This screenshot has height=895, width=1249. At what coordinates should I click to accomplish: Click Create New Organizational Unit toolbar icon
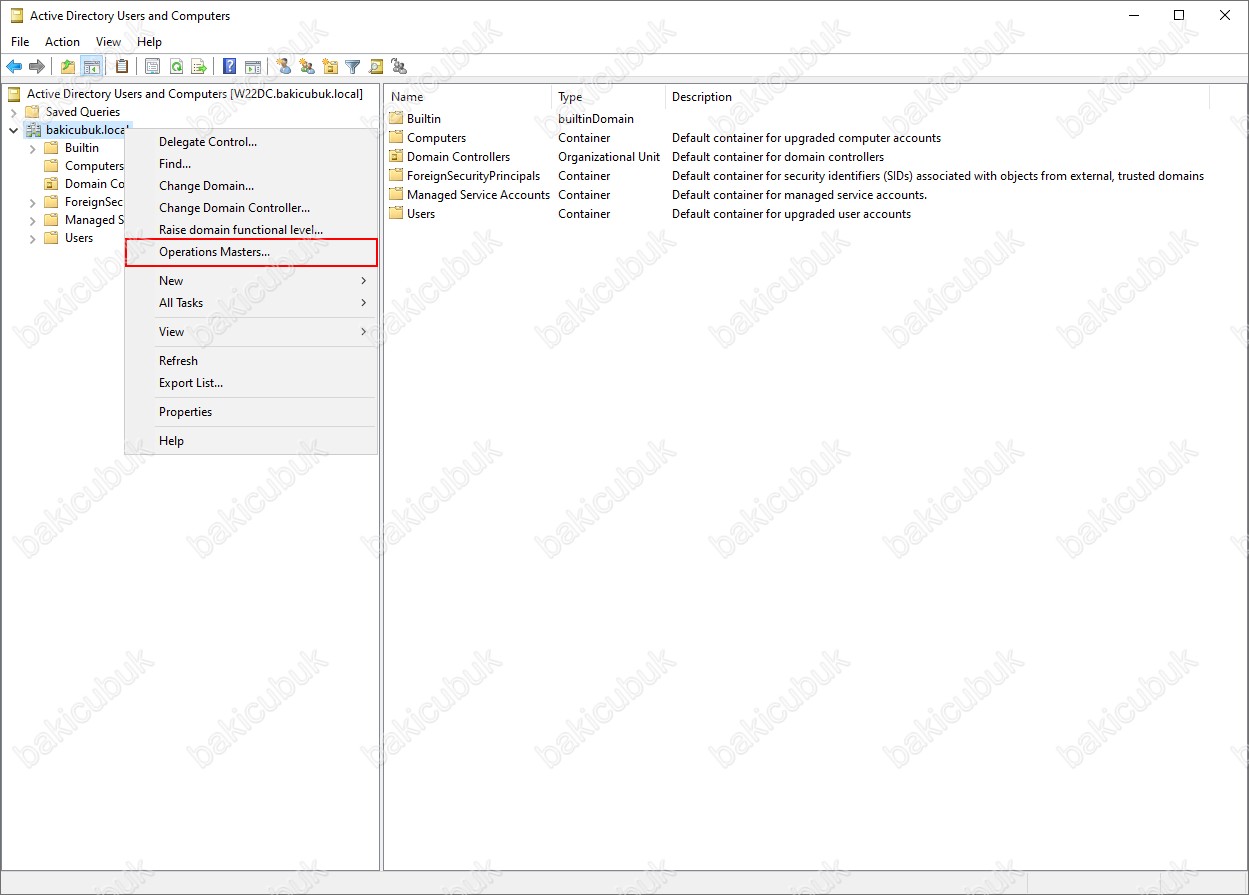(x=330, y=67)
